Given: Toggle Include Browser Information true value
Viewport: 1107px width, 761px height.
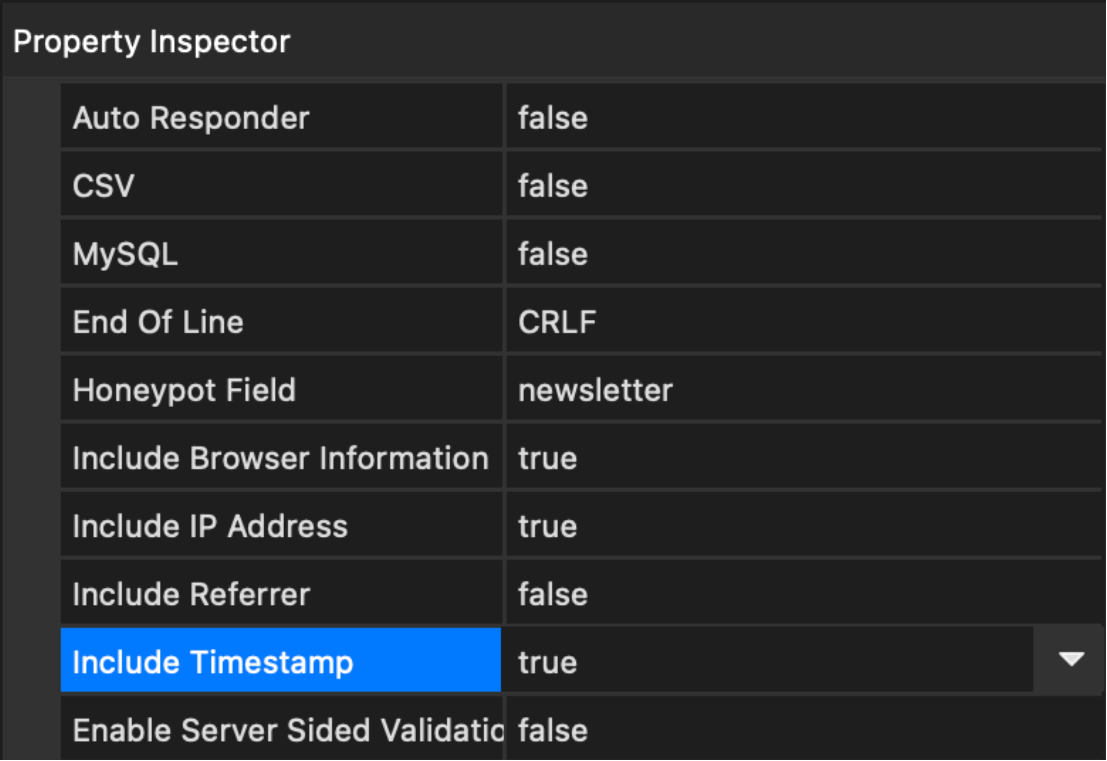Looking at the screenshot, I should point(548,458).
